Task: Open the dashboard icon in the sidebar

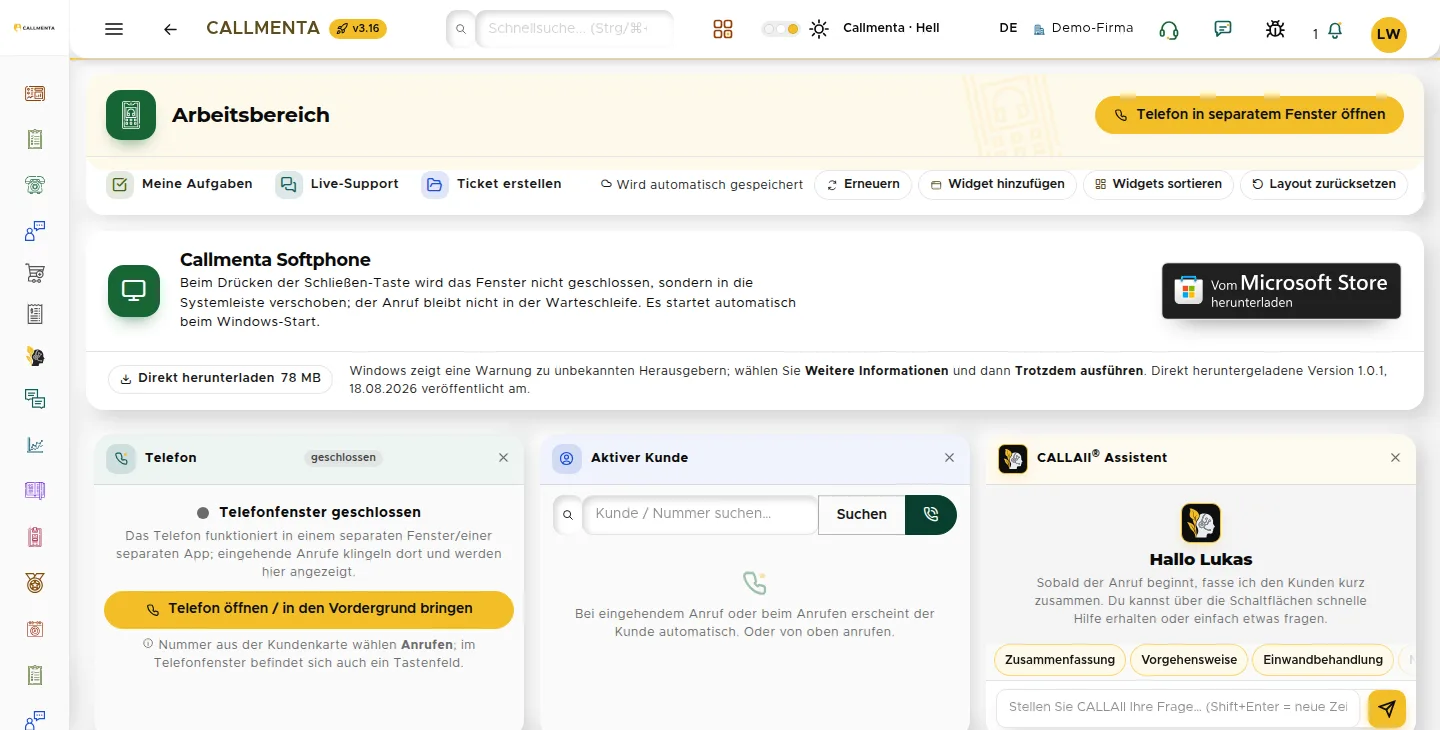Action: click(x=35, y=94)
